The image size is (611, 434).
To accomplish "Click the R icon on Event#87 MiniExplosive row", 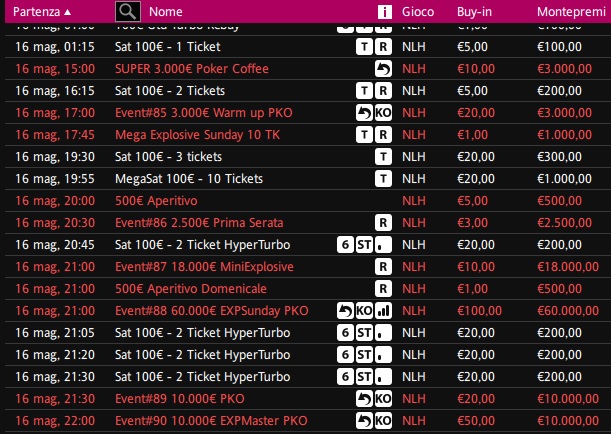I will coord(382,267).
